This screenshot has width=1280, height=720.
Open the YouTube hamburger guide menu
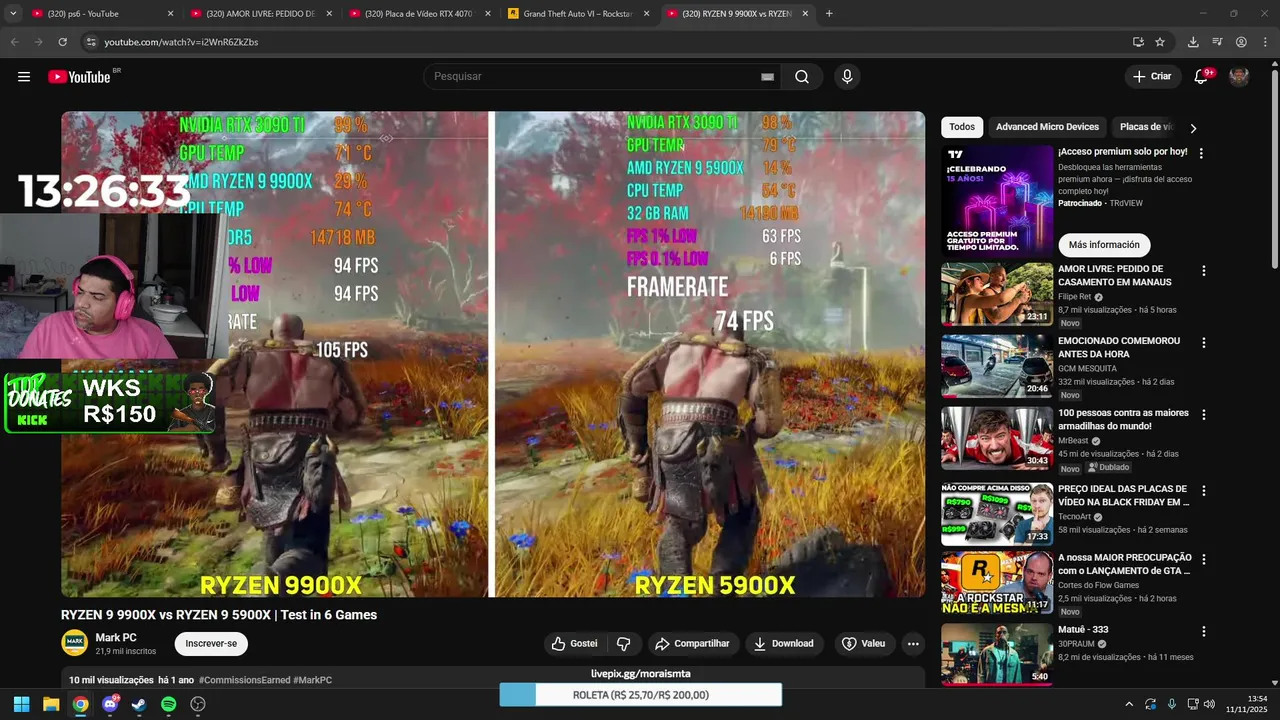click(x=24, y=77)
